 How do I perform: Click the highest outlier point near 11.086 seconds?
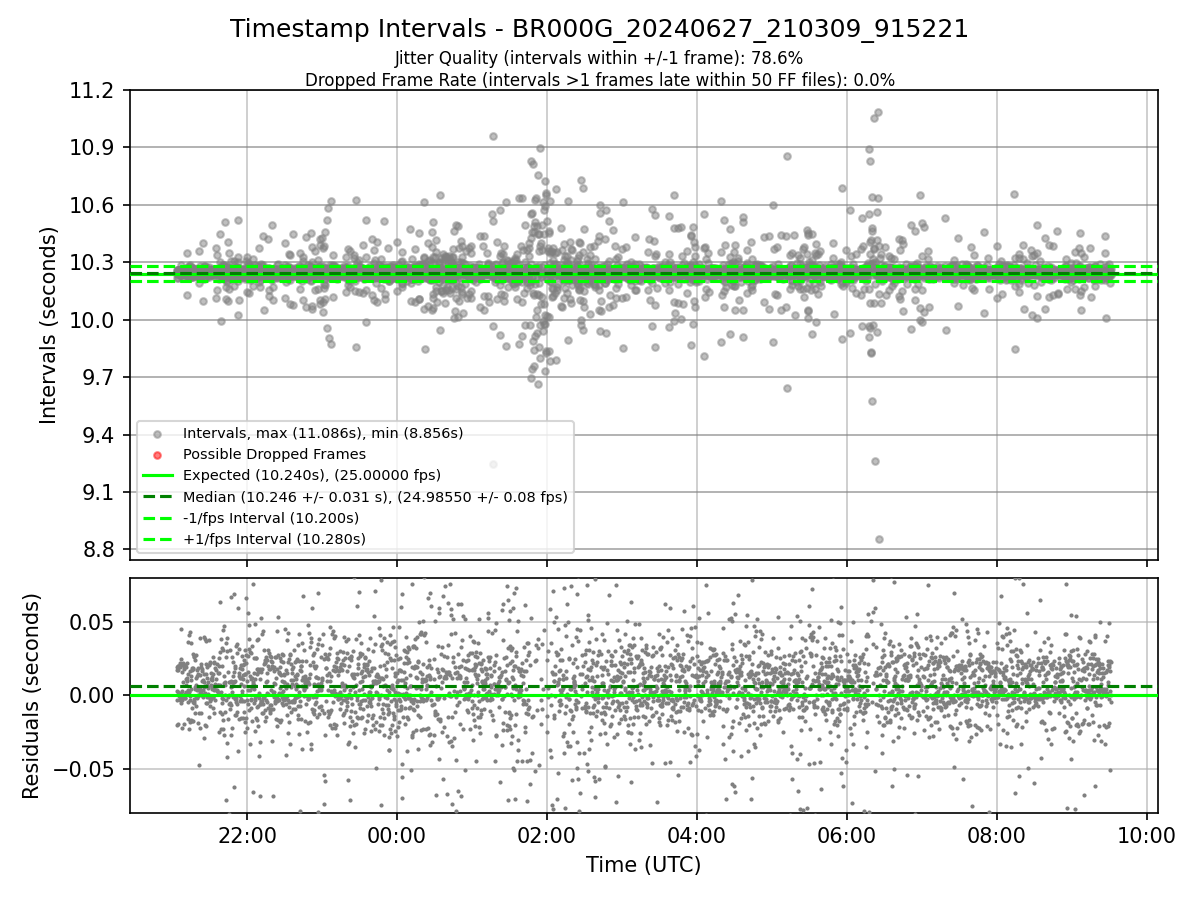[x=878, y=113]
